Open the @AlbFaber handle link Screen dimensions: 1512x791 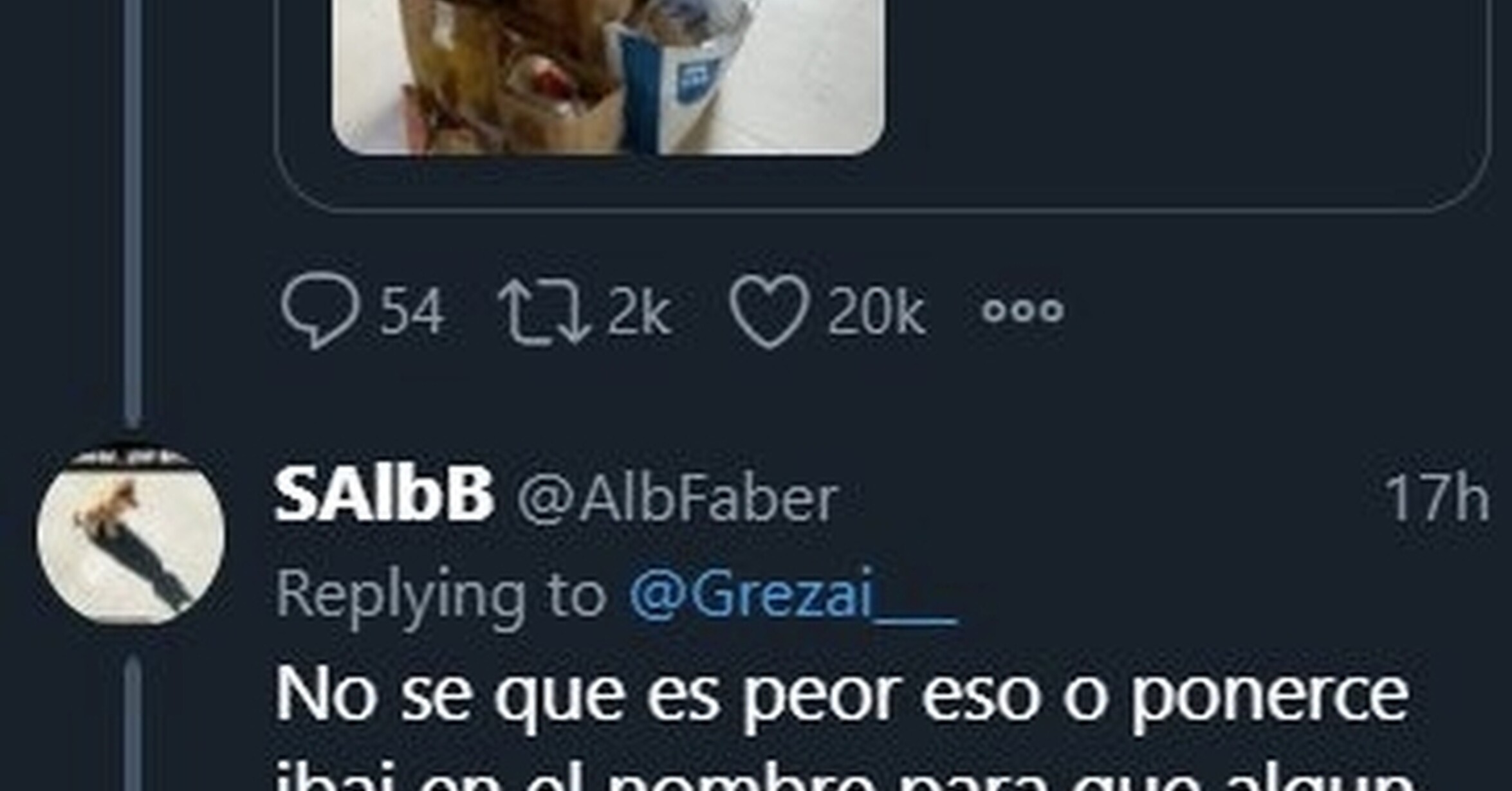pos(678,500)
